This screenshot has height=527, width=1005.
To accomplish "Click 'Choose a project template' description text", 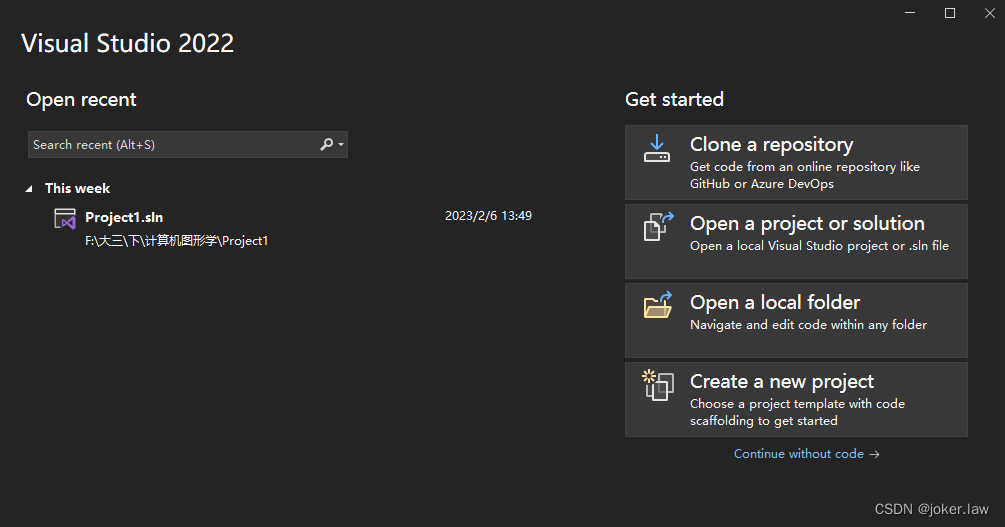I will [x=797, y=412].
